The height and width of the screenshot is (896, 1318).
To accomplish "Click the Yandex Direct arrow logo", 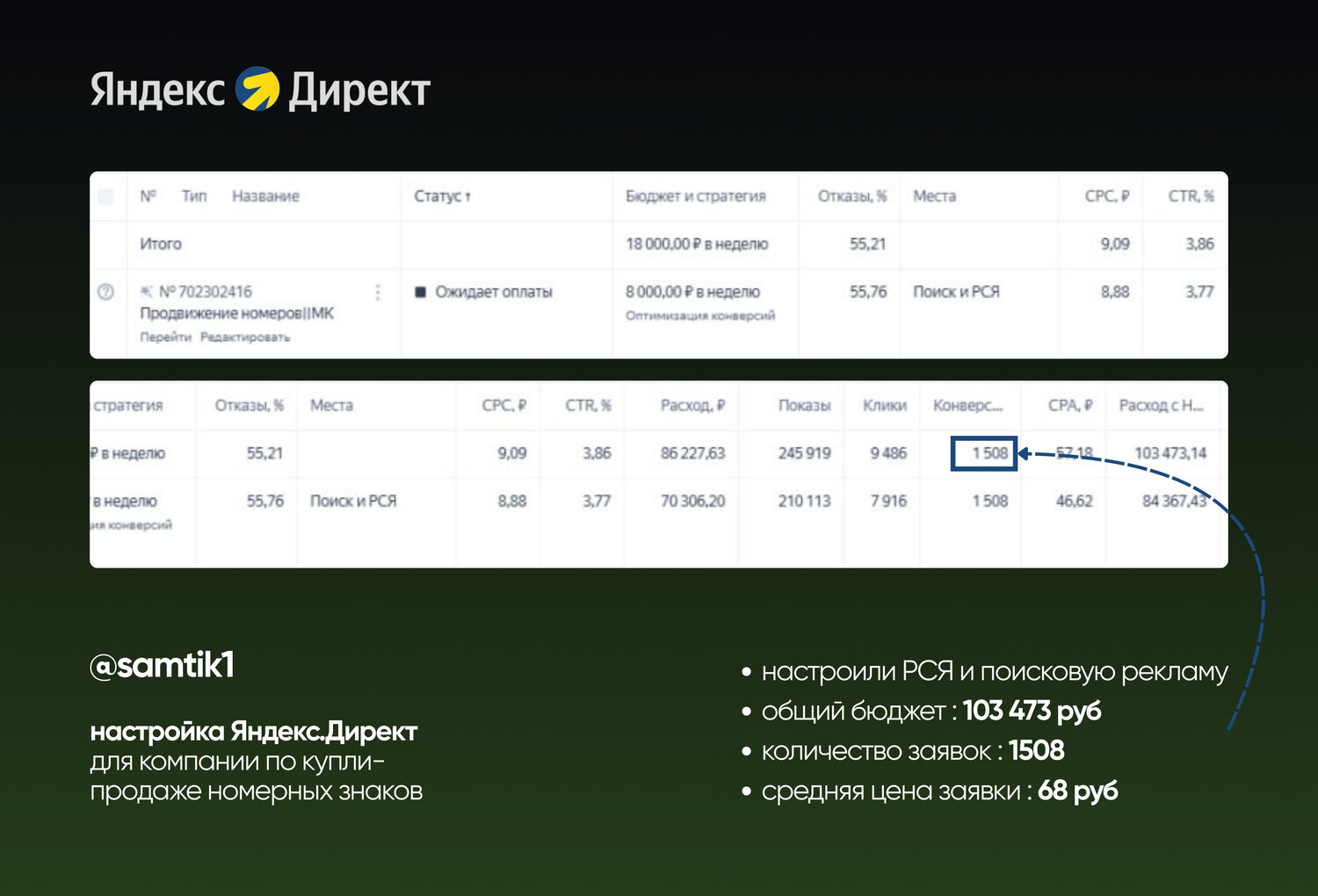I will 257,89.
